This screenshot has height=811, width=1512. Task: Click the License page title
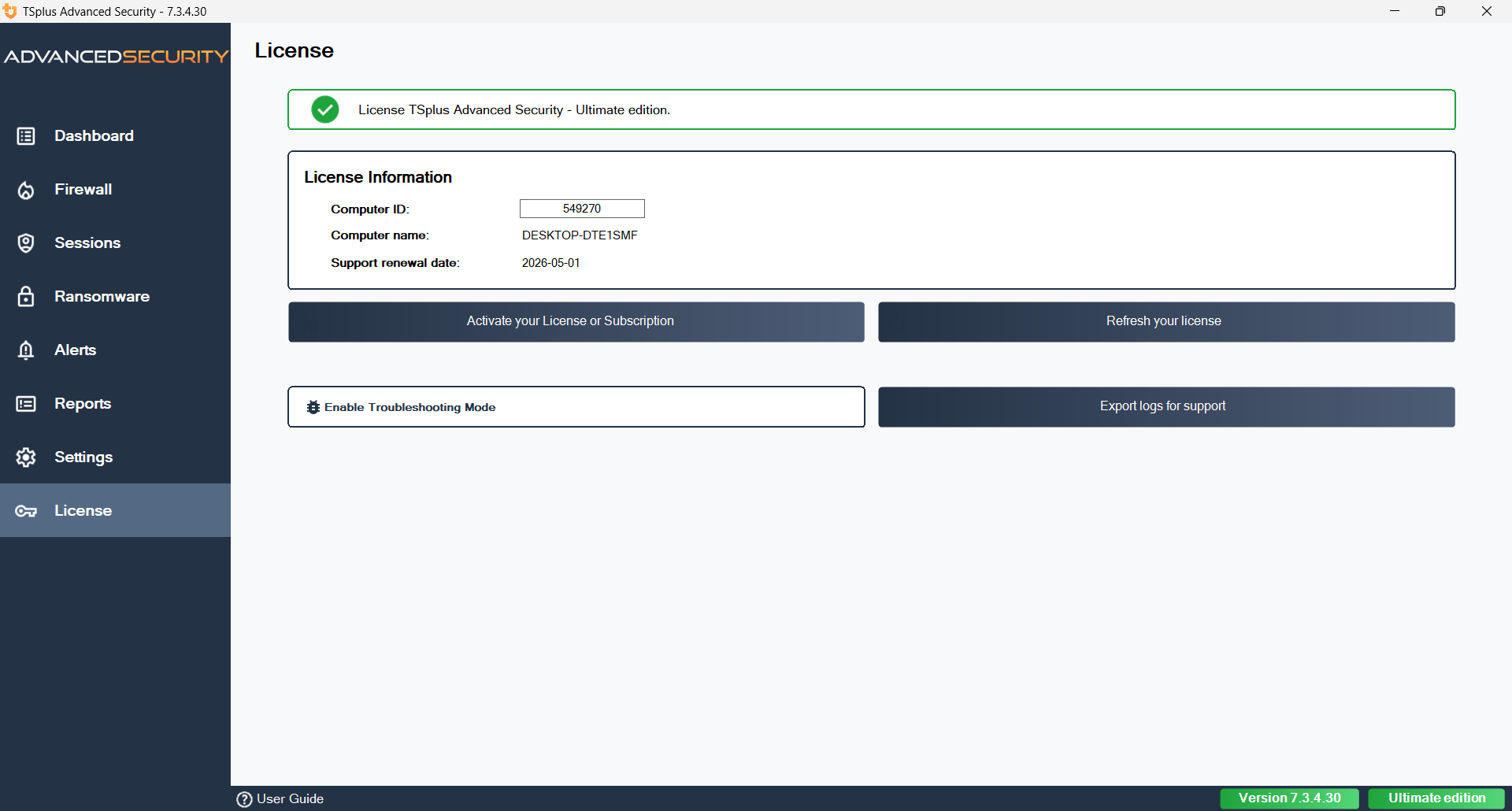(x=294, y=50)
